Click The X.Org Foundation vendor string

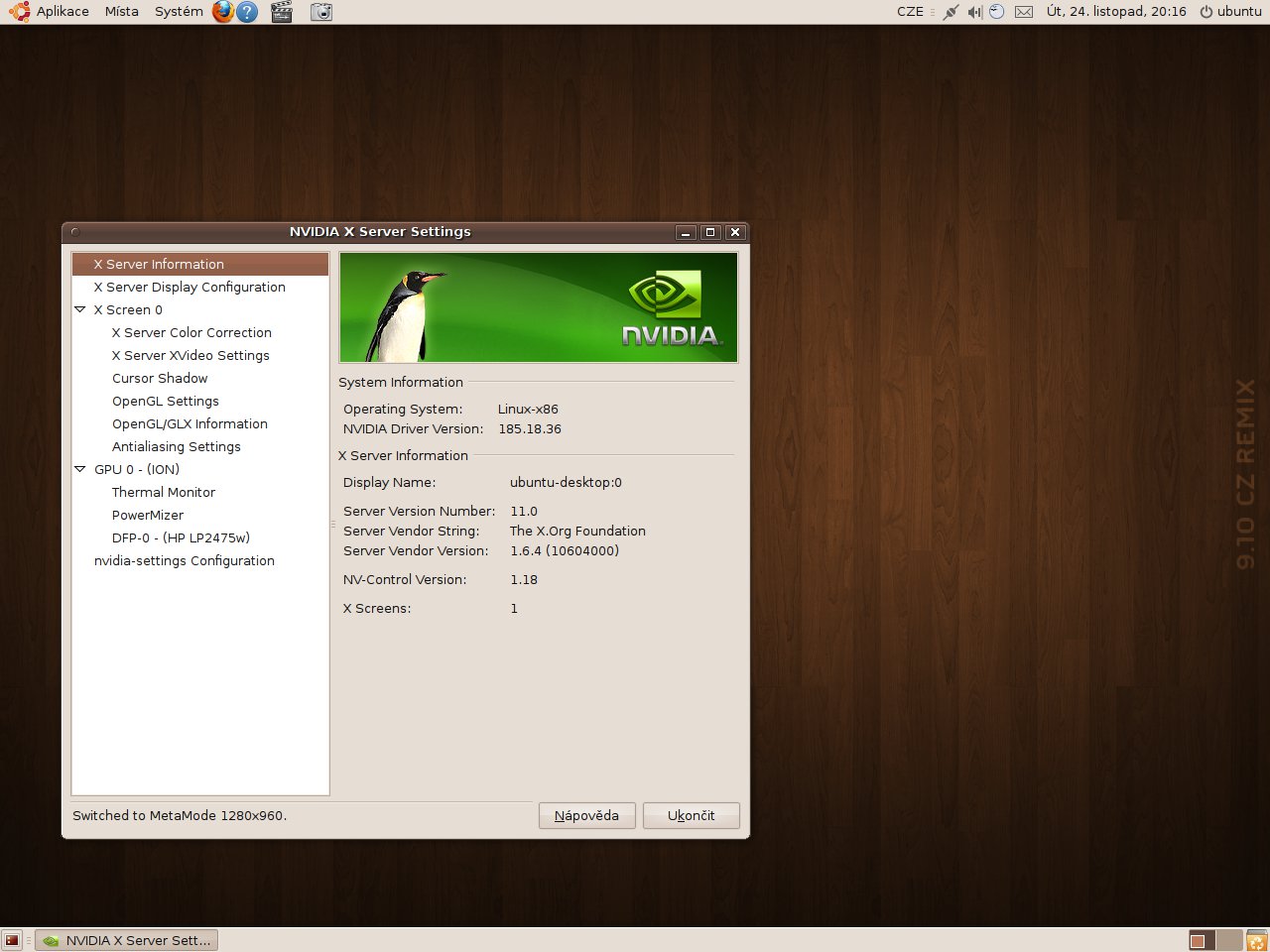click(x=577, y=531)
